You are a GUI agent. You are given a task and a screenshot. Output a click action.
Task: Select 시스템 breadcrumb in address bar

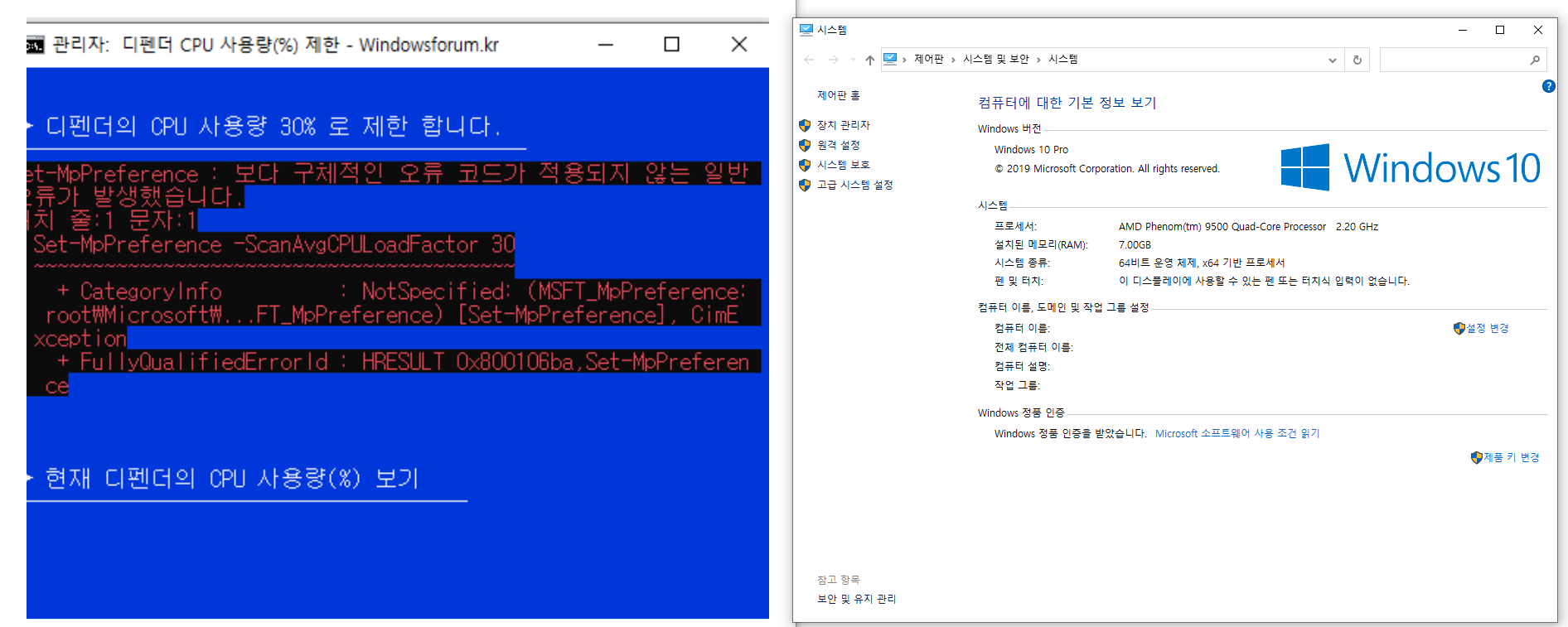coord(1063,59)
